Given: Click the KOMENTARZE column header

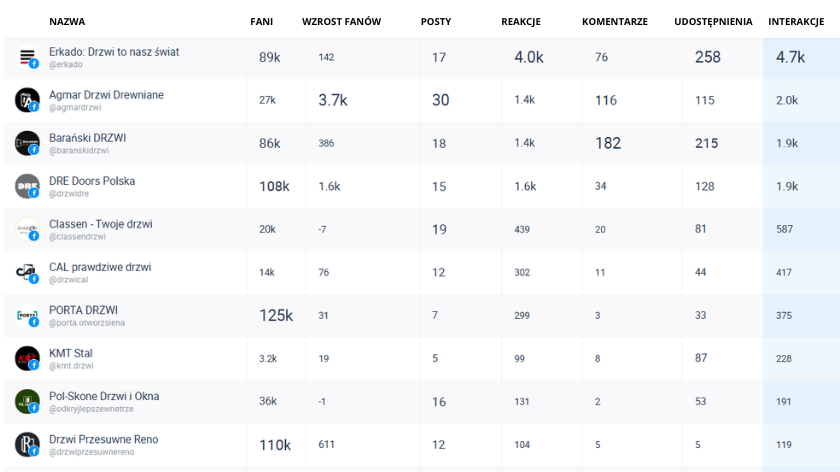Looking at the screenshot, I should [614, 21].
